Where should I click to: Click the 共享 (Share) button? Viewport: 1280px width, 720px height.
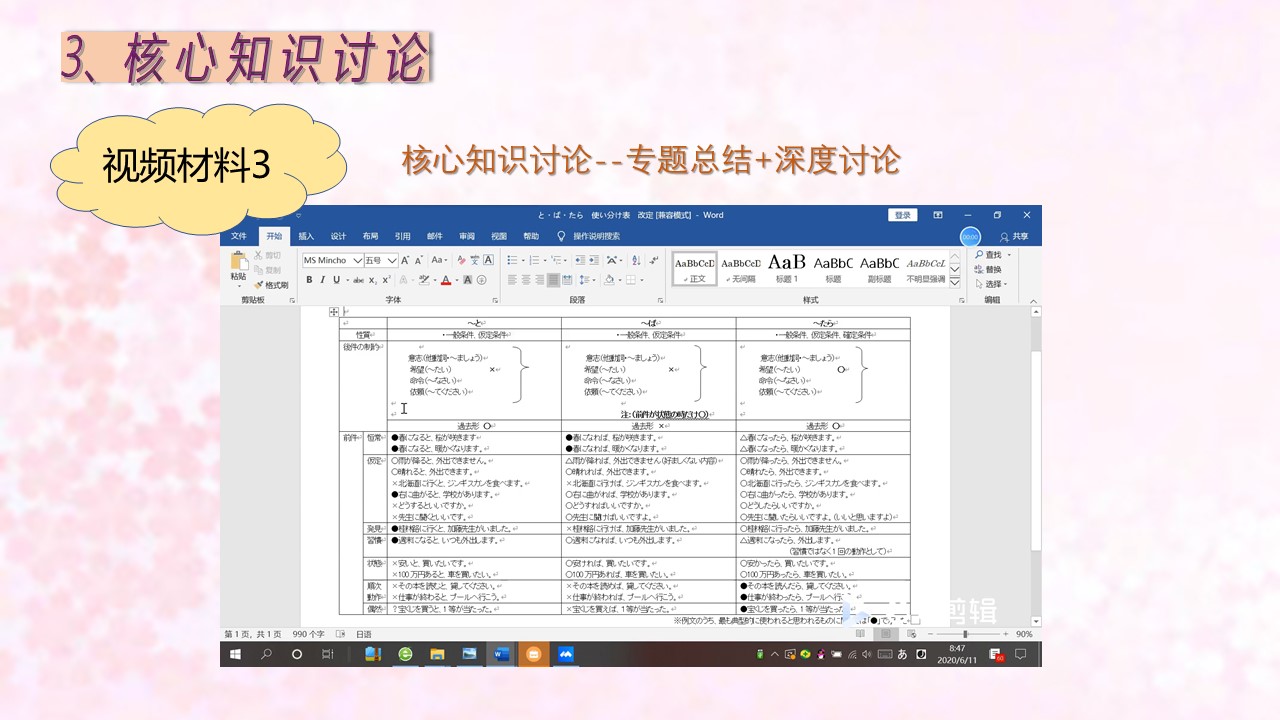(x=1013, y=236)
